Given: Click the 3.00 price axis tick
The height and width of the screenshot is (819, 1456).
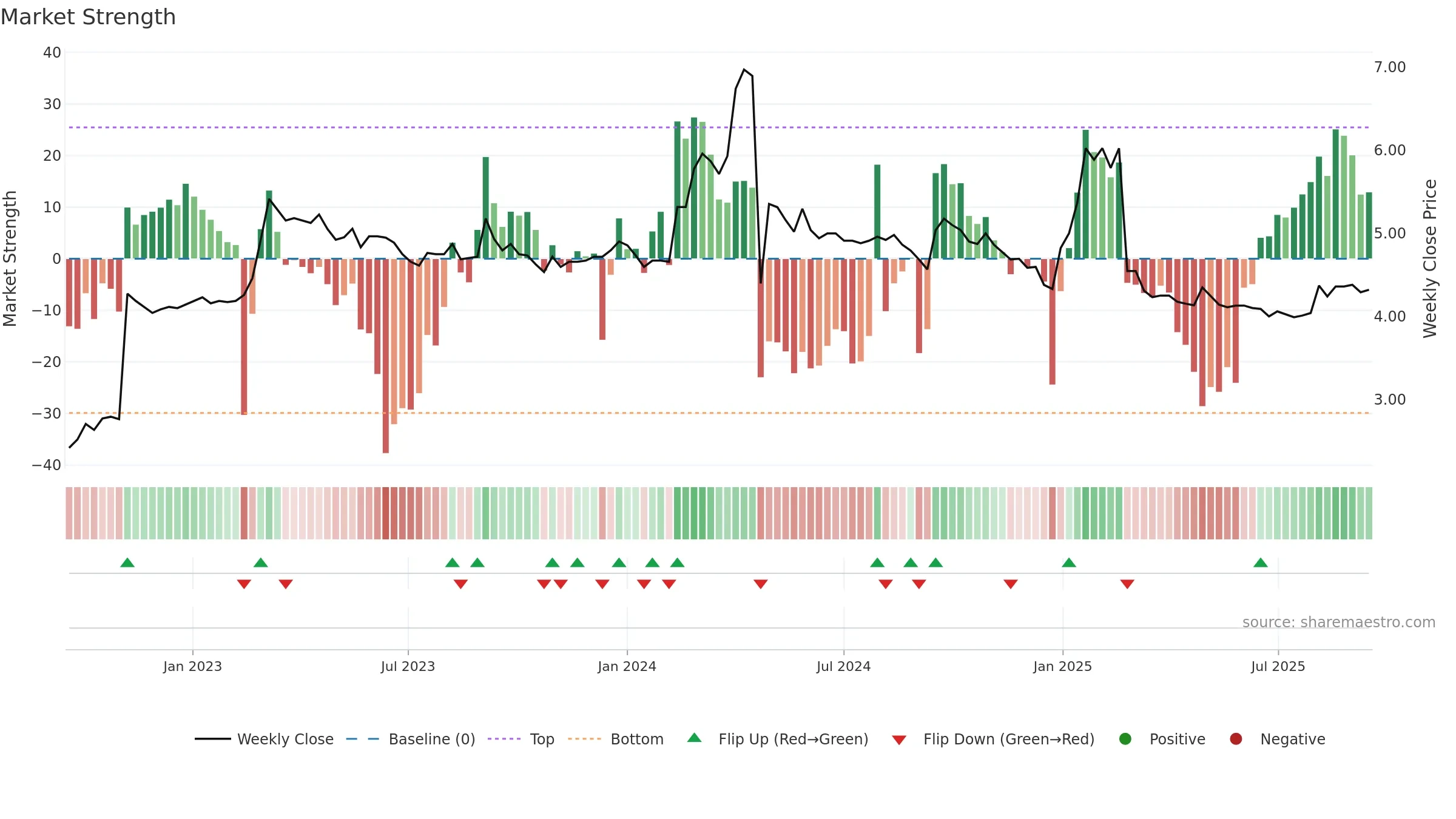Looking at the screenshot, I should coord(1390,399).
